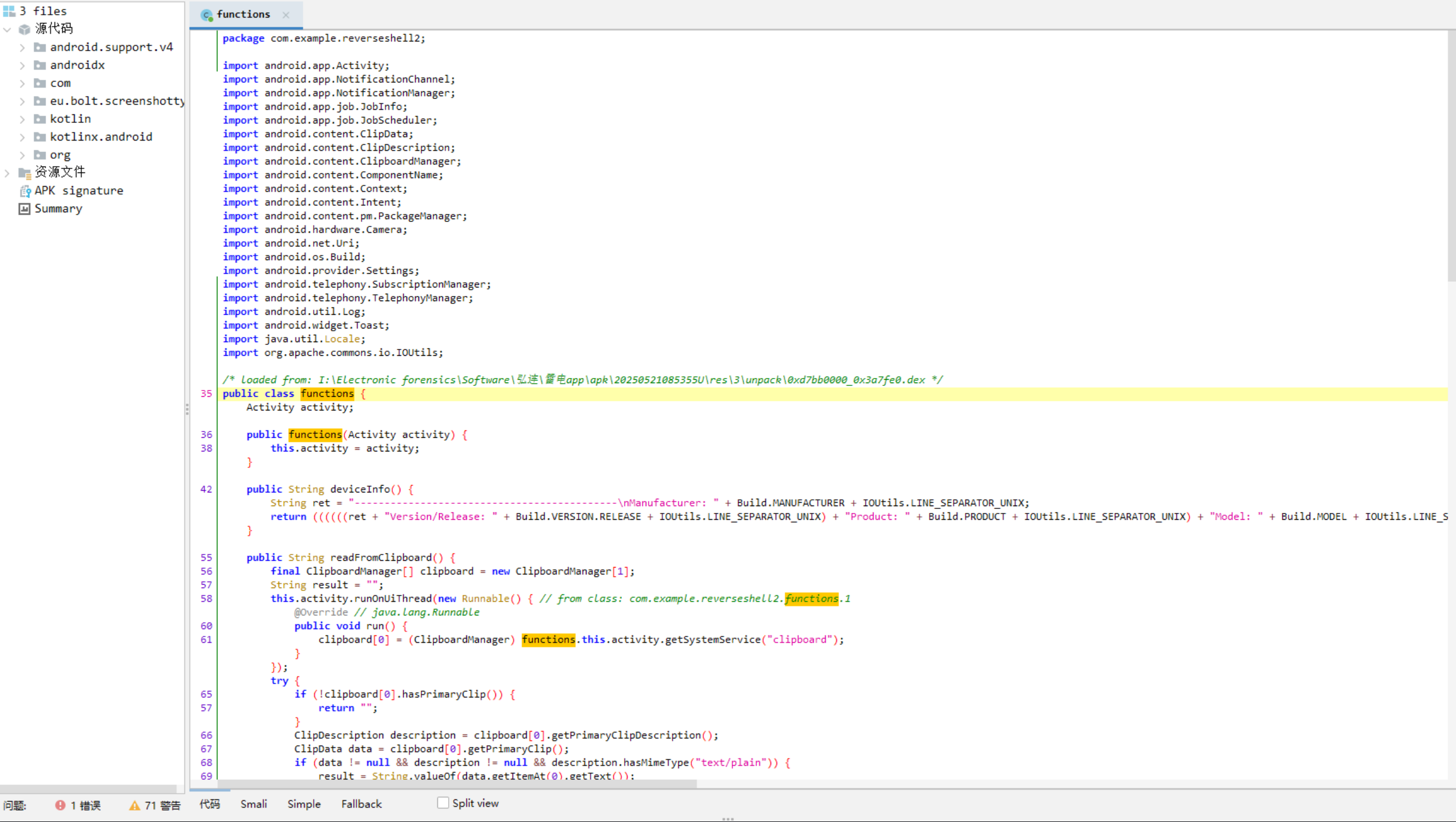Click the 'runOnUiThread' call on line 58
Screen dimensions: 1456x822
(393, 598)
